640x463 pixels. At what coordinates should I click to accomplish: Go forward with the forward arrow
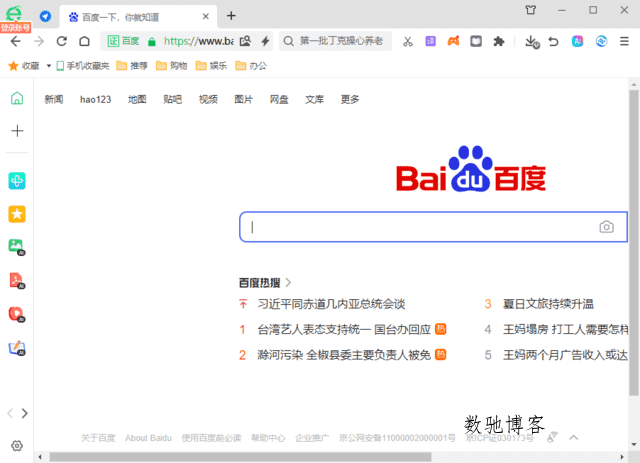(x=39, y=41)
